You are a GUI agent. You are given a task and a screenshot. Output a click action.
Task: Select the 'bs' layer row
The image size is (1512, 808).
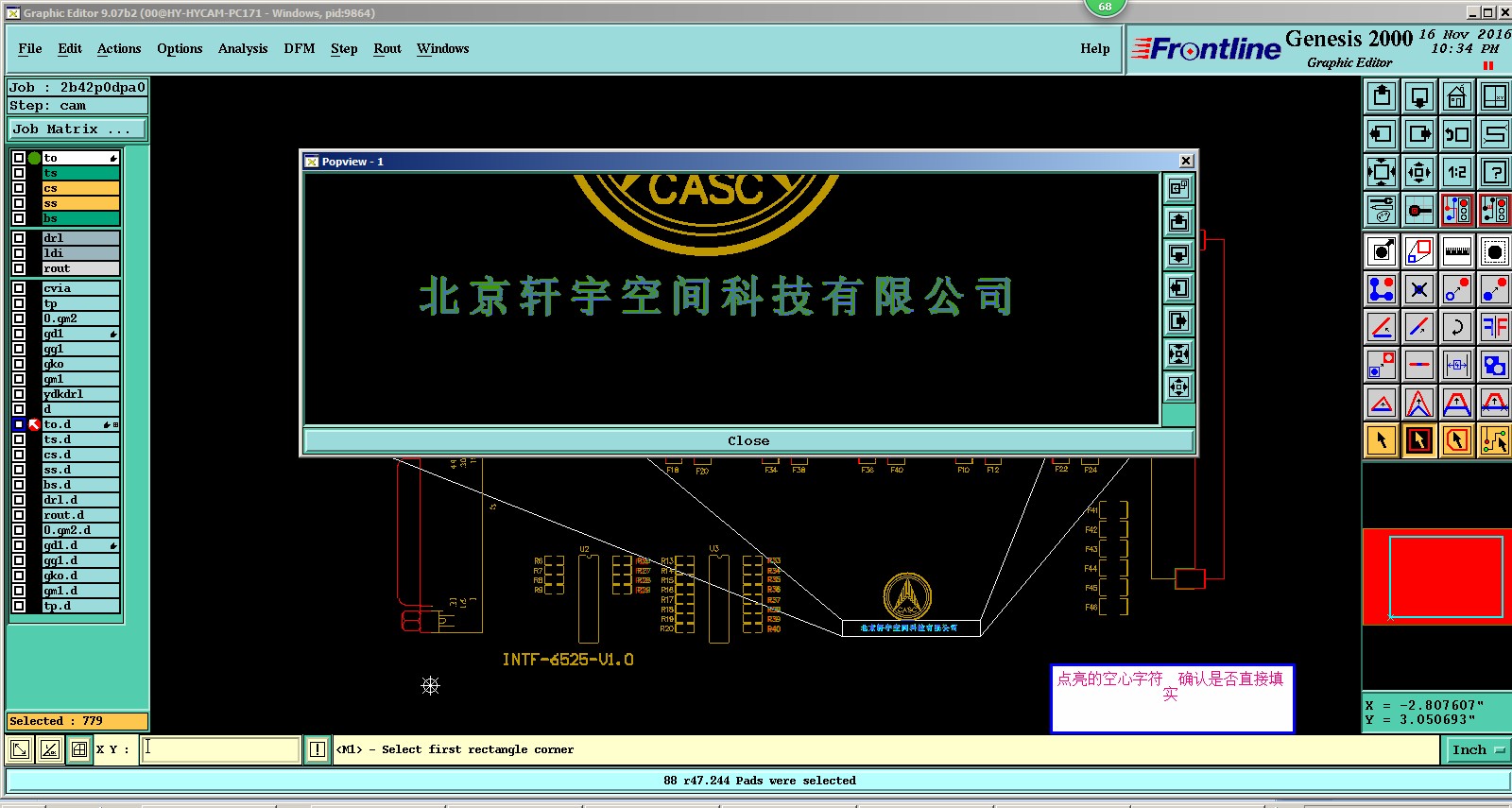click(x=80, y=218)
